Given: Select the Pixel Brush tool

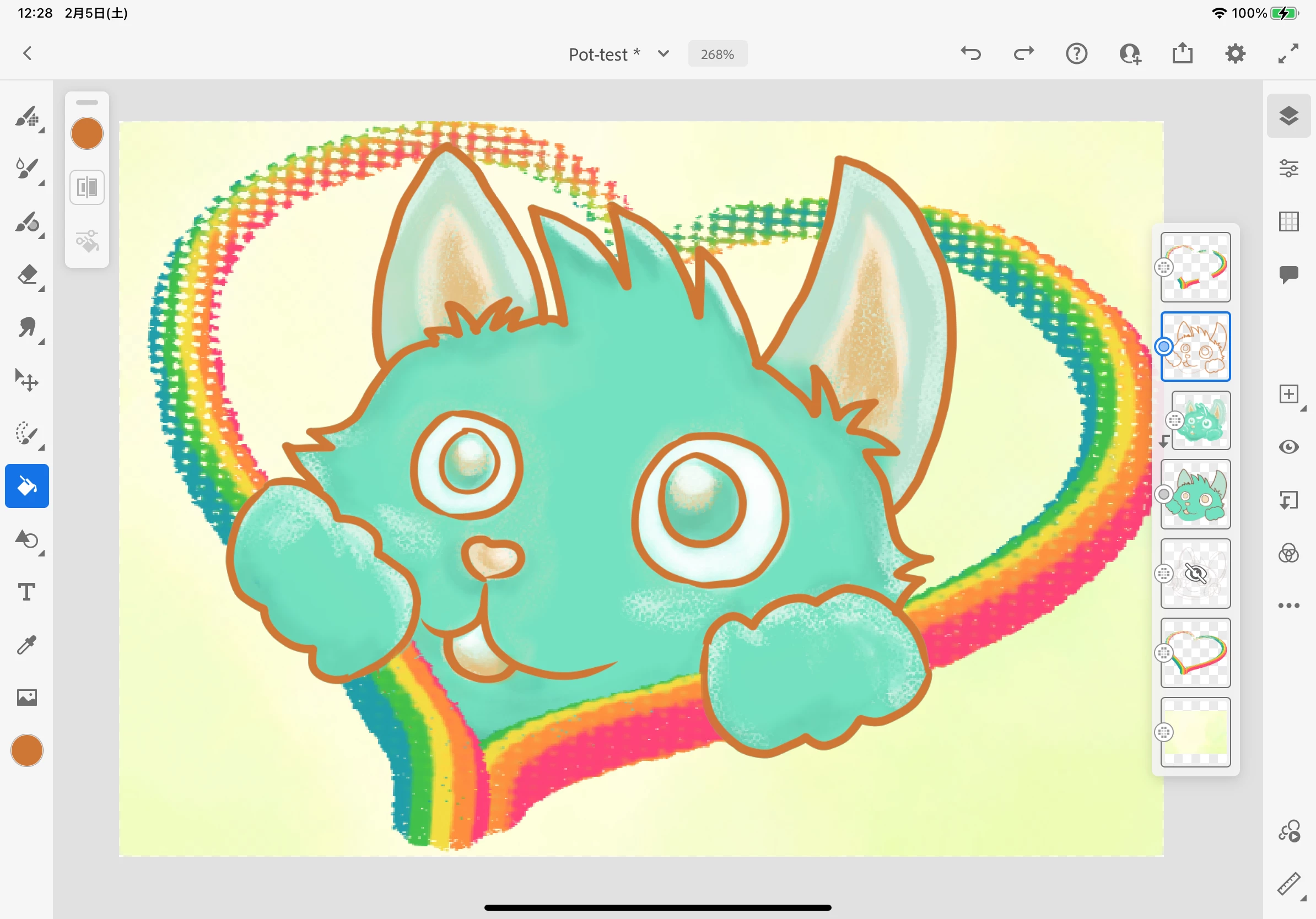Looking at the screenshot, I should 26,117.
